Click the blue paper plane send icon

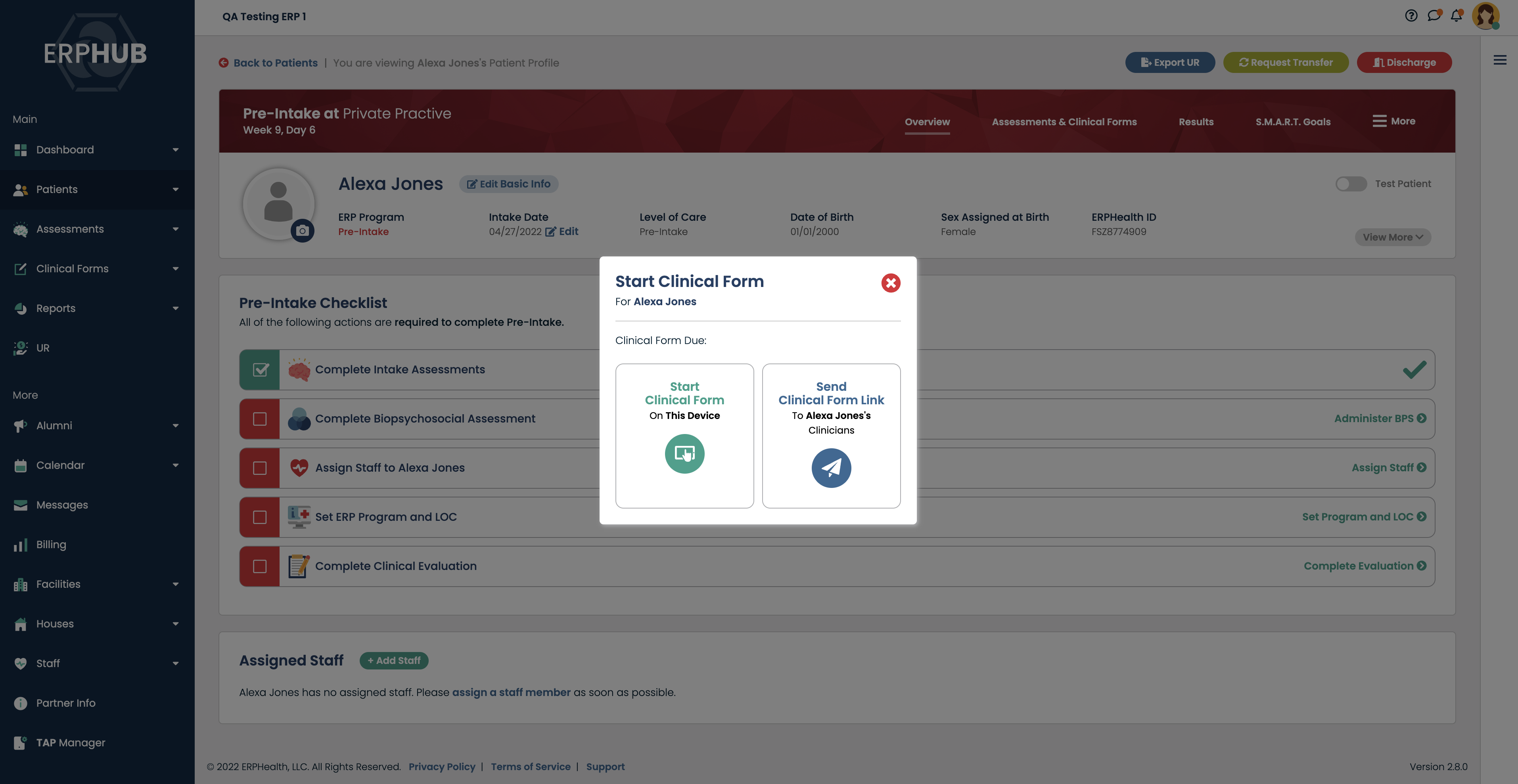click(831, 468)
